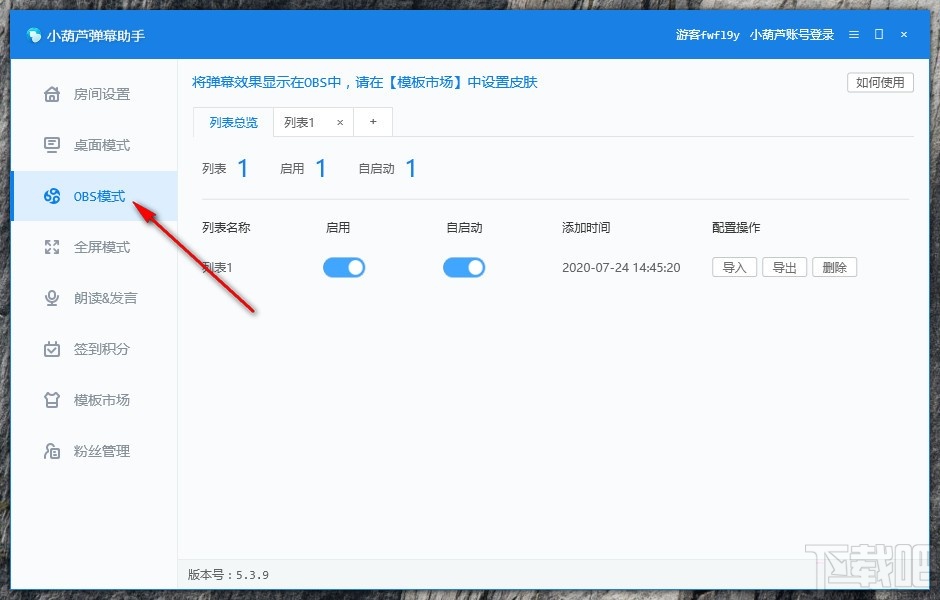Viewport: 940px width, 600px height.
Task: Disable the 启用 switch for 列表1
Action: coord(344,267)
